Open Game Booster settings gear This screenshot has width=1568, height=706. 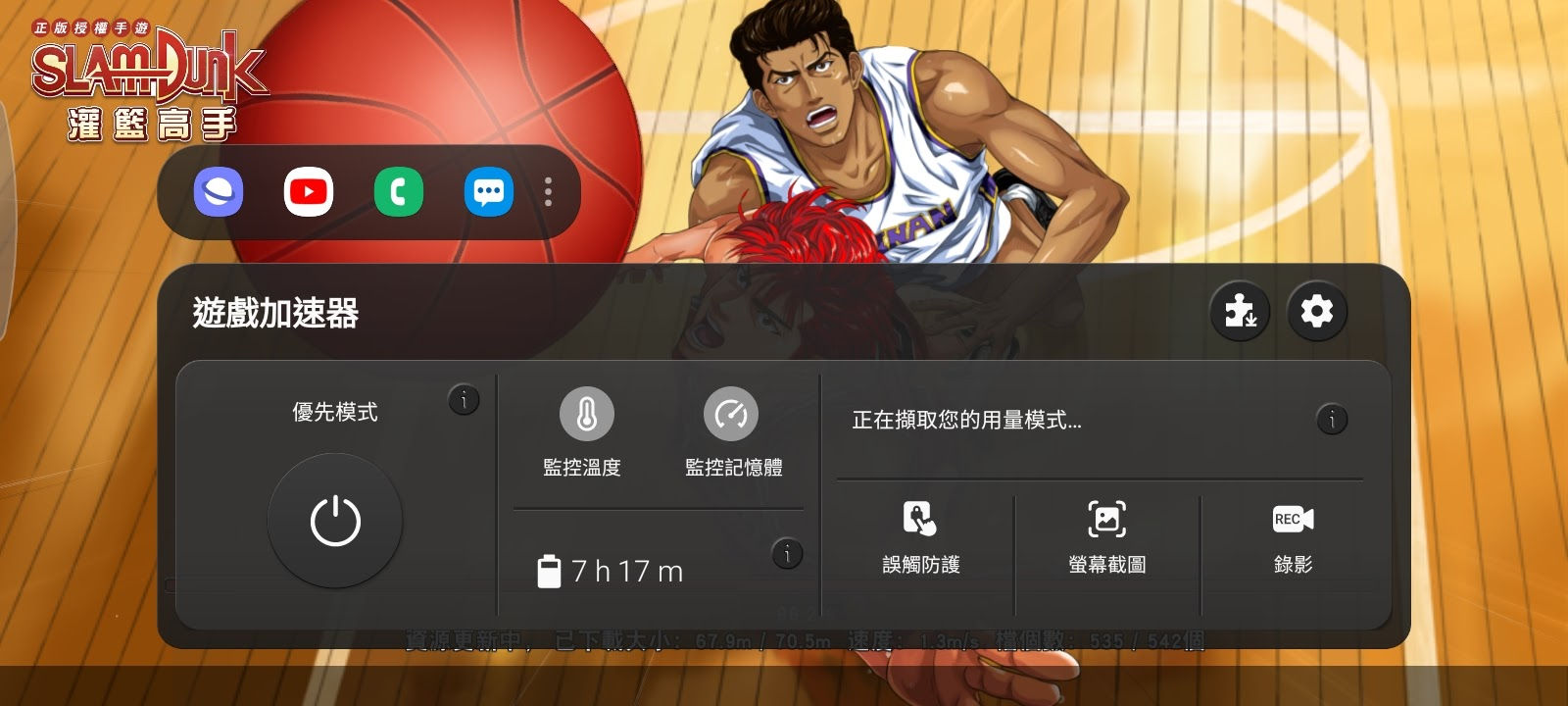click(x=1317, y=312)
